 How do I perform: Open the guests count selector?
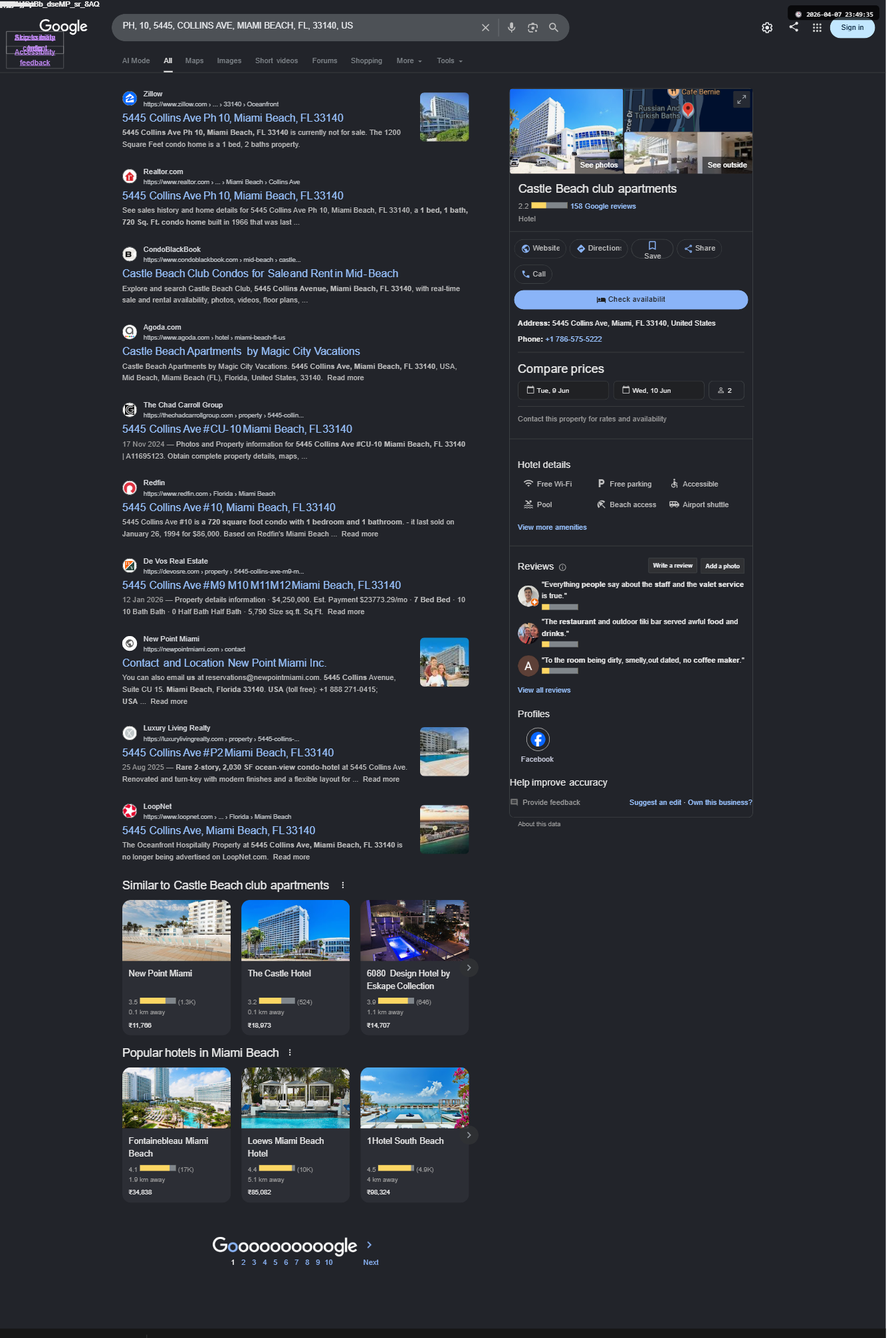727,391
